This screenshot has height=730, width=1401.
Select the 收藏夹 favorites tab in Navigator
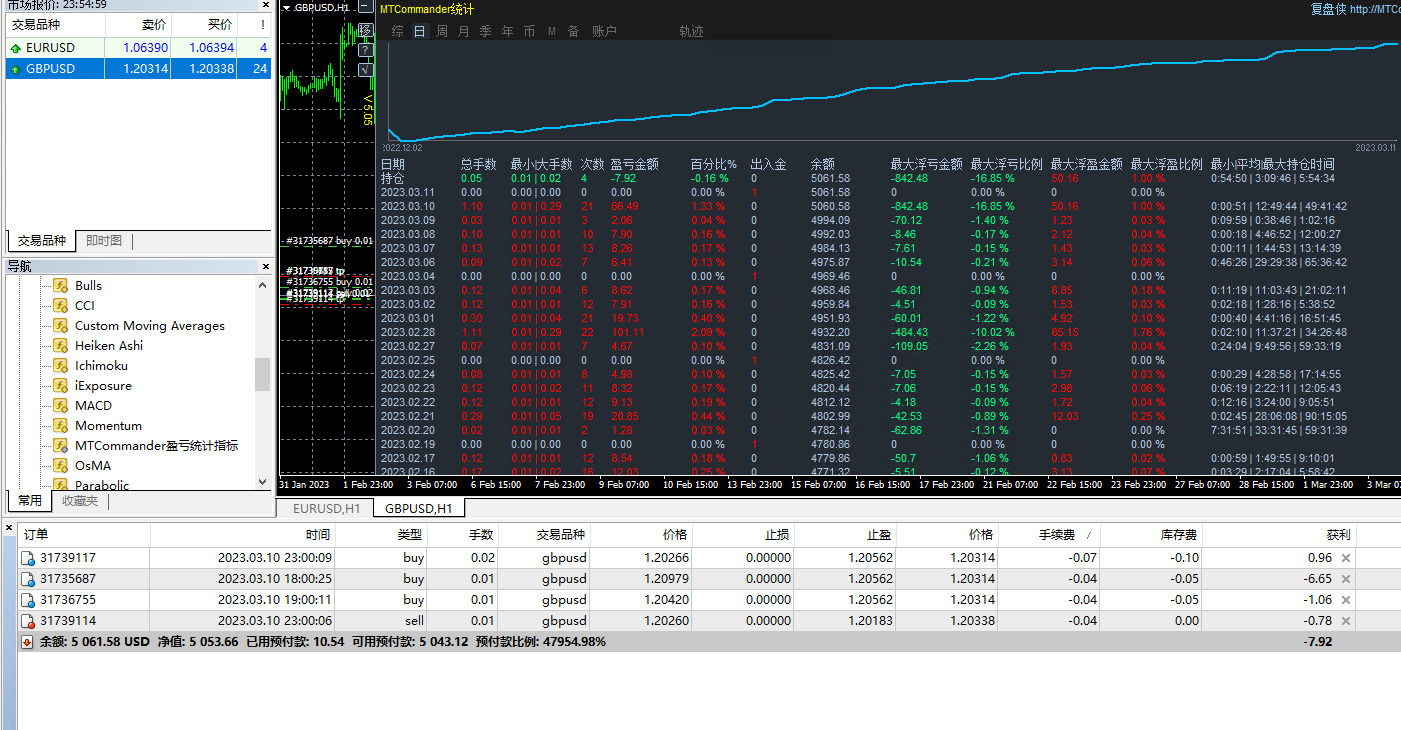pyautogui.click(x=80, y=501)
